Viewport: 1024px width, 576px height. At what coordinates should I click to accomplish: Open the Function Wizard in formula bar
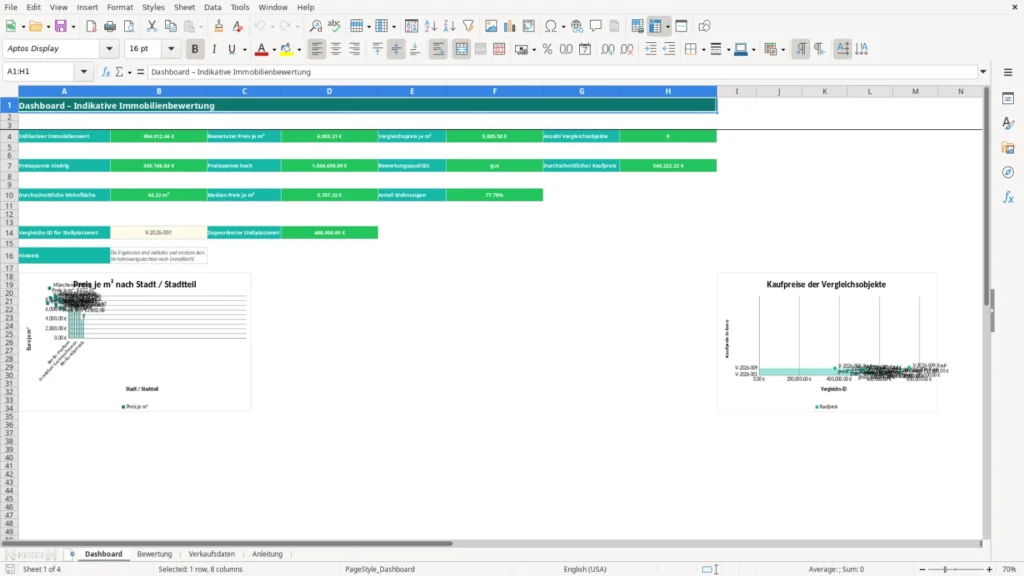point(105,72)
